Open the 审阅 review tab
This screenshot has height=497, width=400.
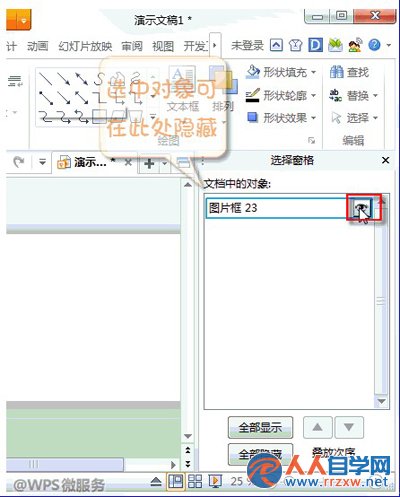click(x=132, y=46)
